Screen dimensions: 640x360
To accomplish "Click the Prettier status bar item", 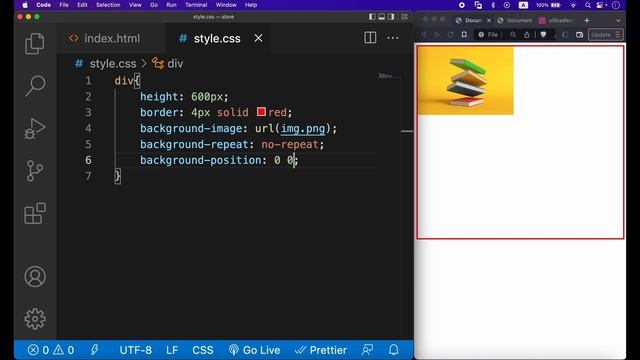I will (321, 350).
